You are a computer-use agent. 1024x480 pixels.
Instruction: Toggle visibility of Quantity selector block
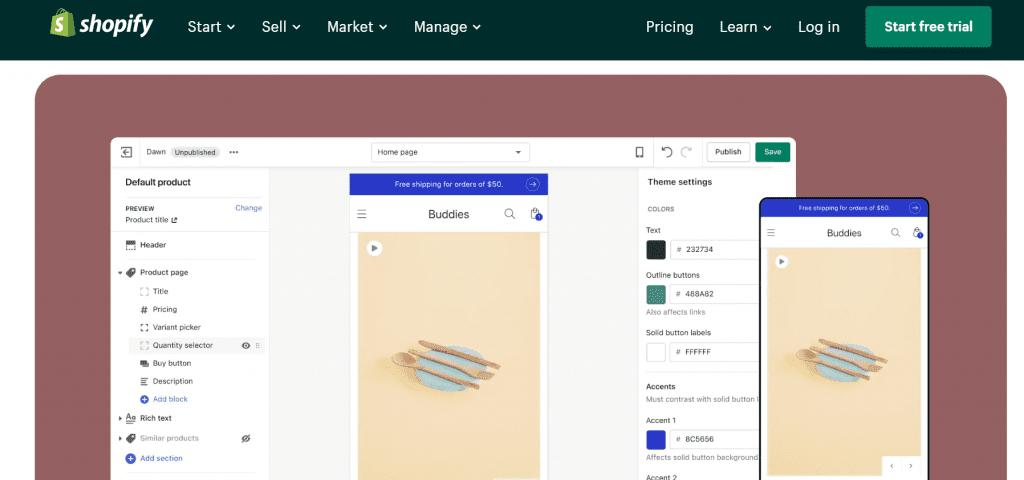(246, 345)
